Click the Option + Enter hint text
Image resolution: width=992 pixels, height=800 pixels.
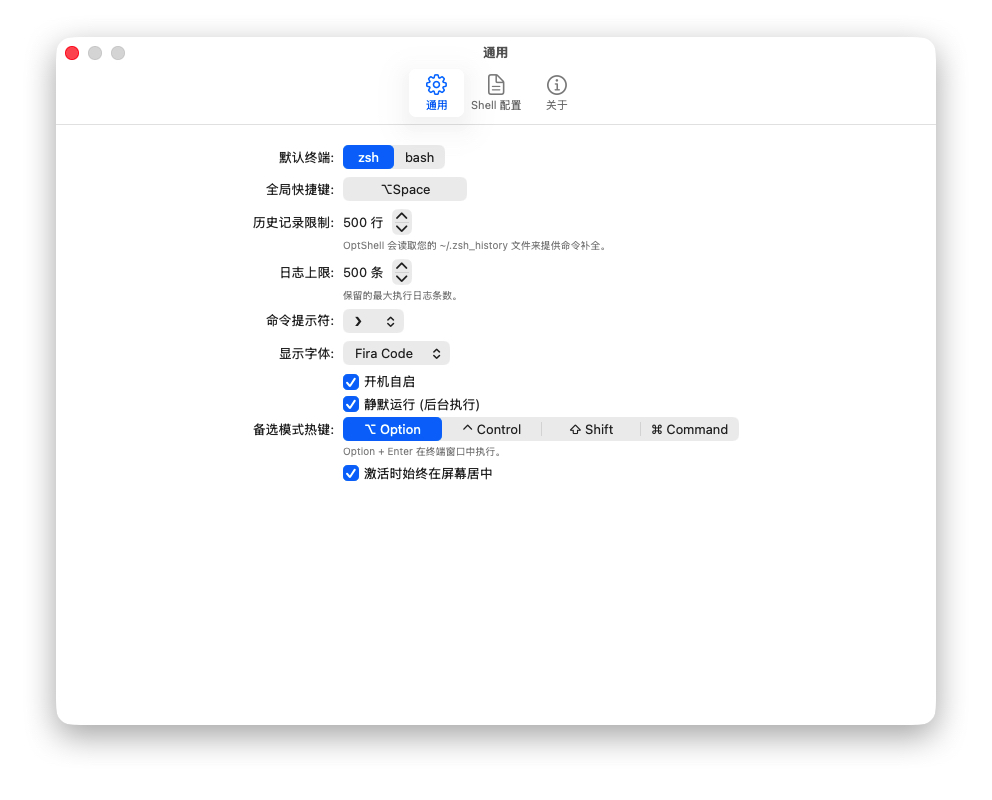pyautogui.click(x=423, y=452)
